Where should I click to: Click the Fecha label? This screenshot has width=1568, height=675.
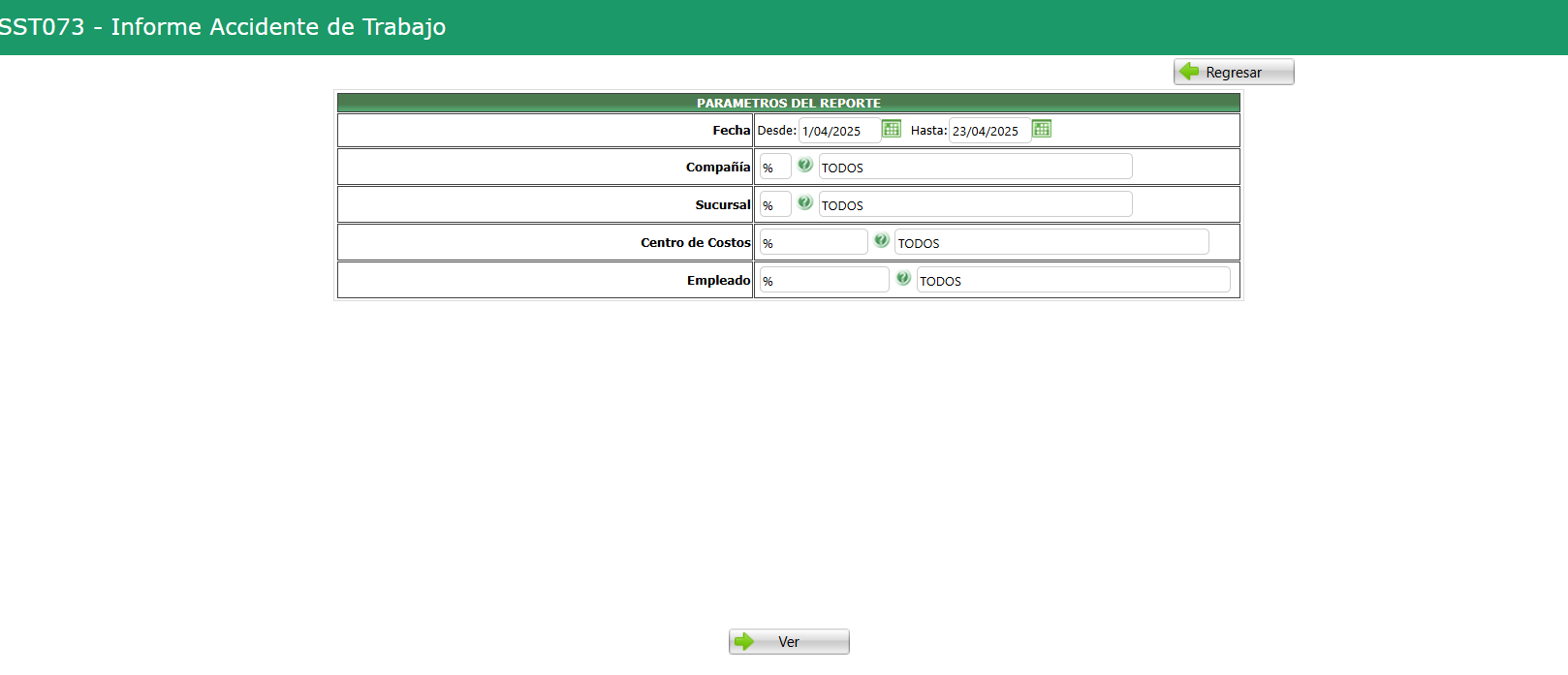(x=732, y=131)
